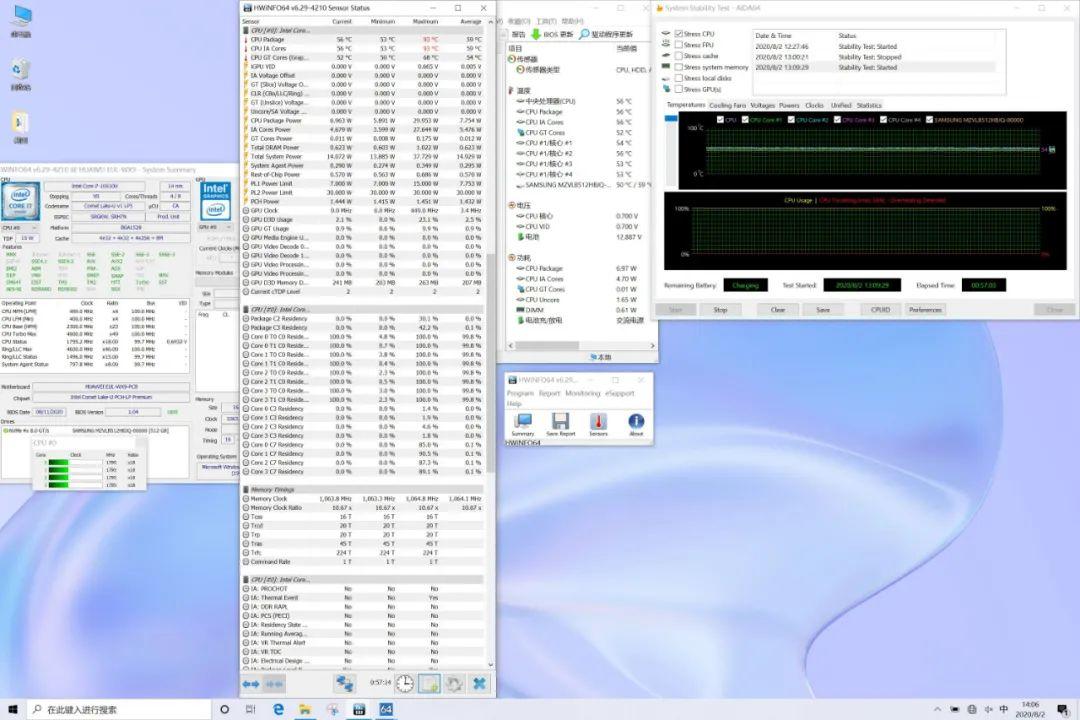Open the GPU #0 selector dropdown
This screenshot has width=1080, height=720.
[214, 228]
